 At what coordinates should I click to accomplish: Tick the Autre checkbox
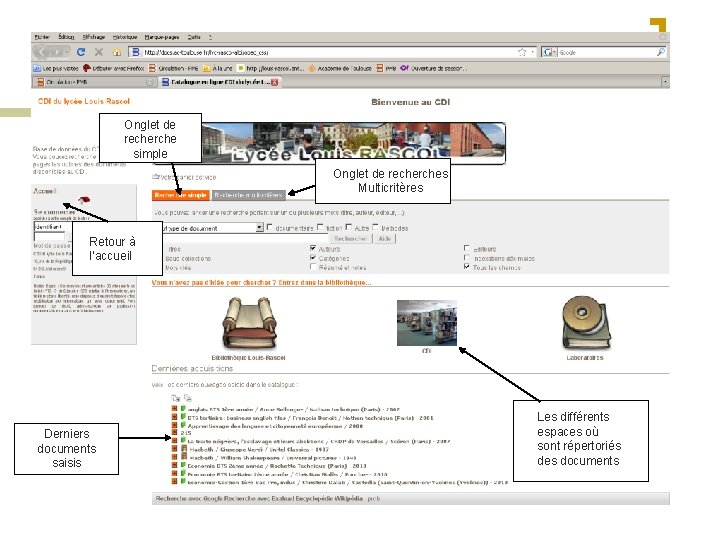pos(349,227)
